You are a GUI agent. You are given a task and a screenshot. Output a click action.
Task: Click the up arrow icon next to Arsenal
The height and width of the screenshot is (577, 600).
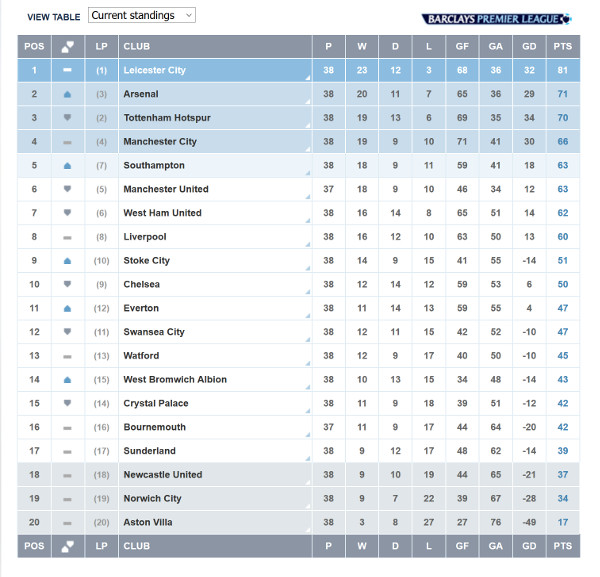[67, 94]
